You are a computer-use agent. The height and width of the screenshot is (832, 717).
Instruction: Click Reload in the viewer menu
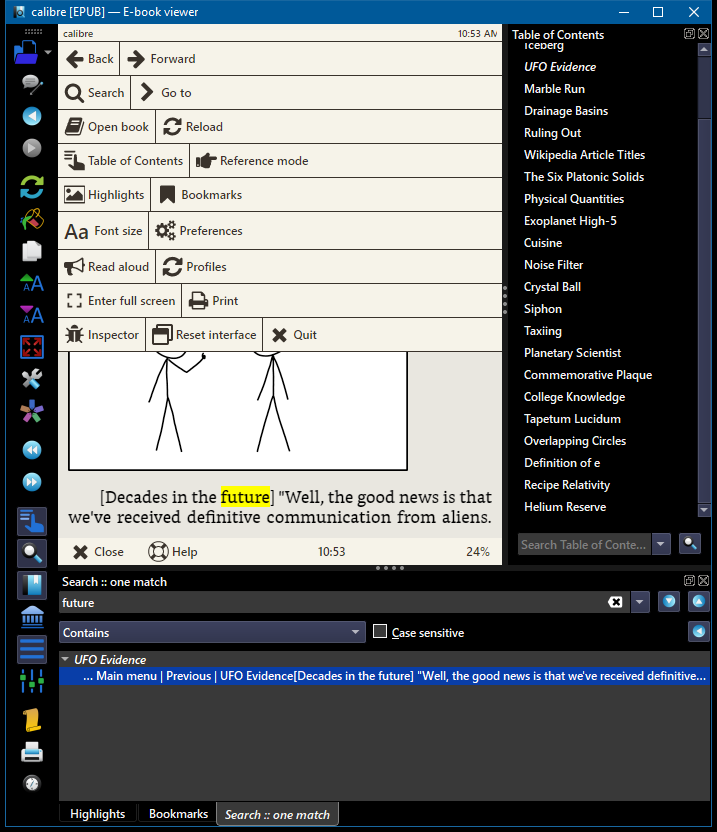(193, 127)
